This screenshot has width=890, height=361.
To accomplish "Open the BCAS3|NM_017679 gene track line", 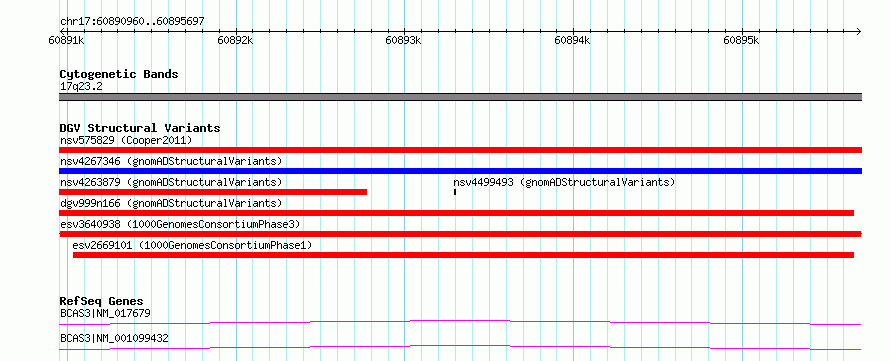I will [x=460, y=322].
